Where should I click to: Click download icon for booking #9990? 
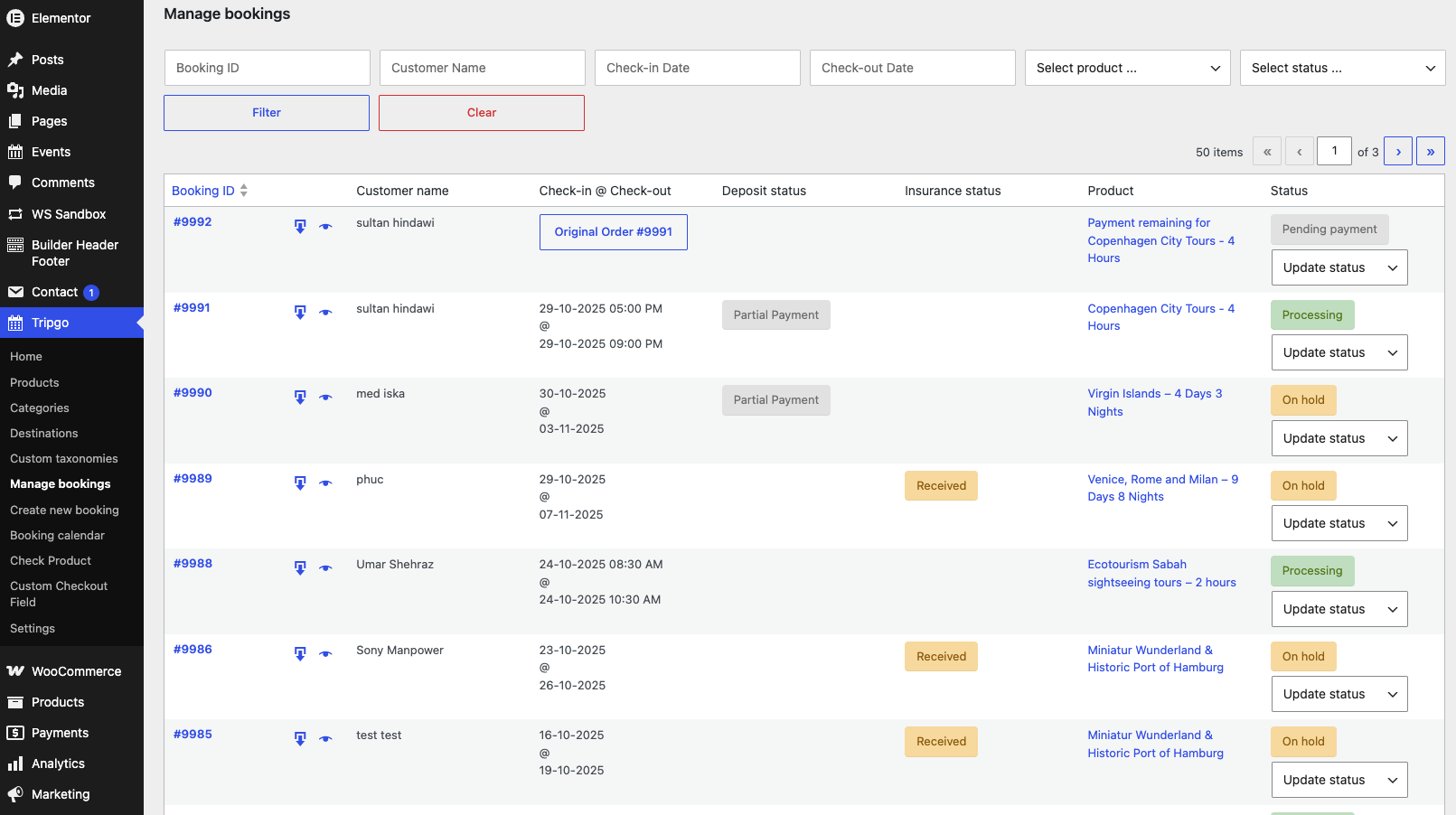tap(300, 398)
